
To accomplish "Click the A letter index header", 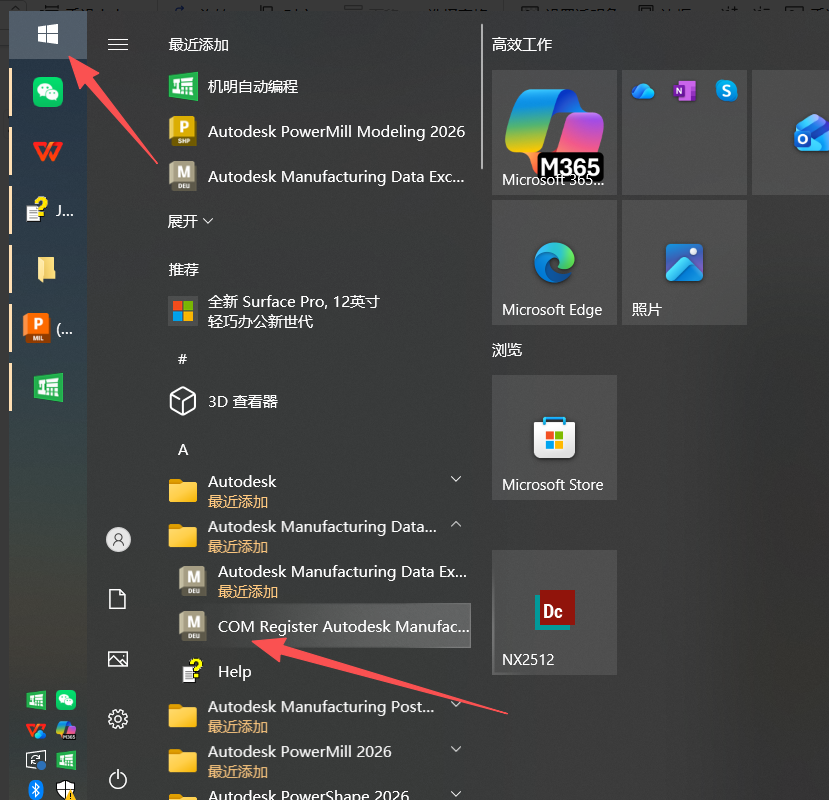I will point(183,450).
